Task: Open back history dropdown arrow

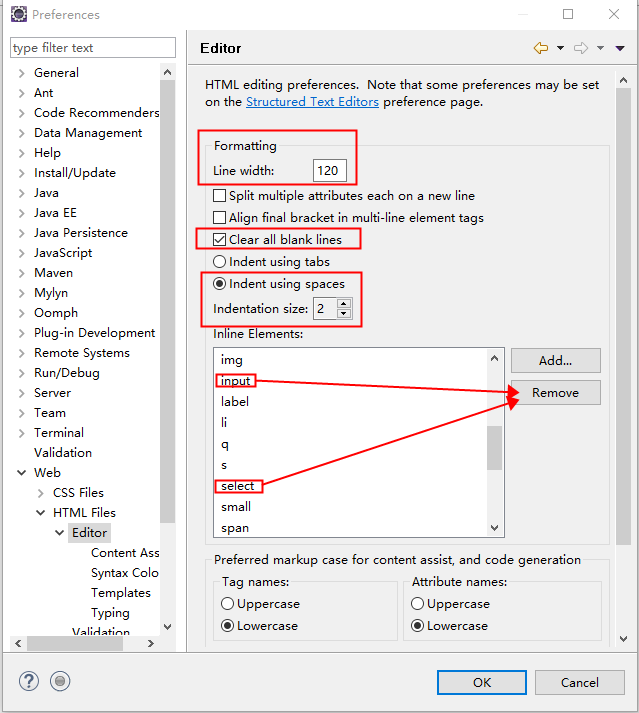Action: [x=560, y=48]
